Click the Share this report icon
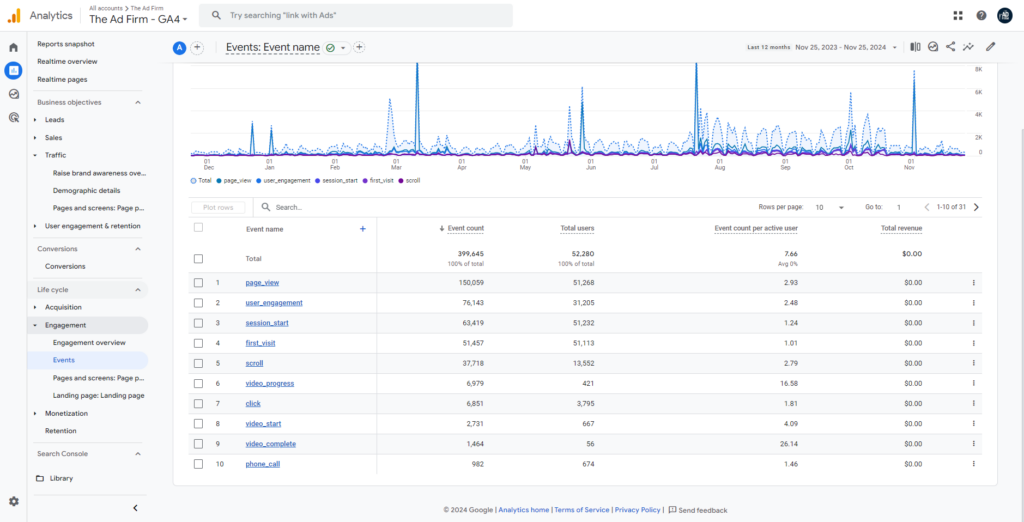Viewport: 1024px width, 522px height. click(950, 46)
